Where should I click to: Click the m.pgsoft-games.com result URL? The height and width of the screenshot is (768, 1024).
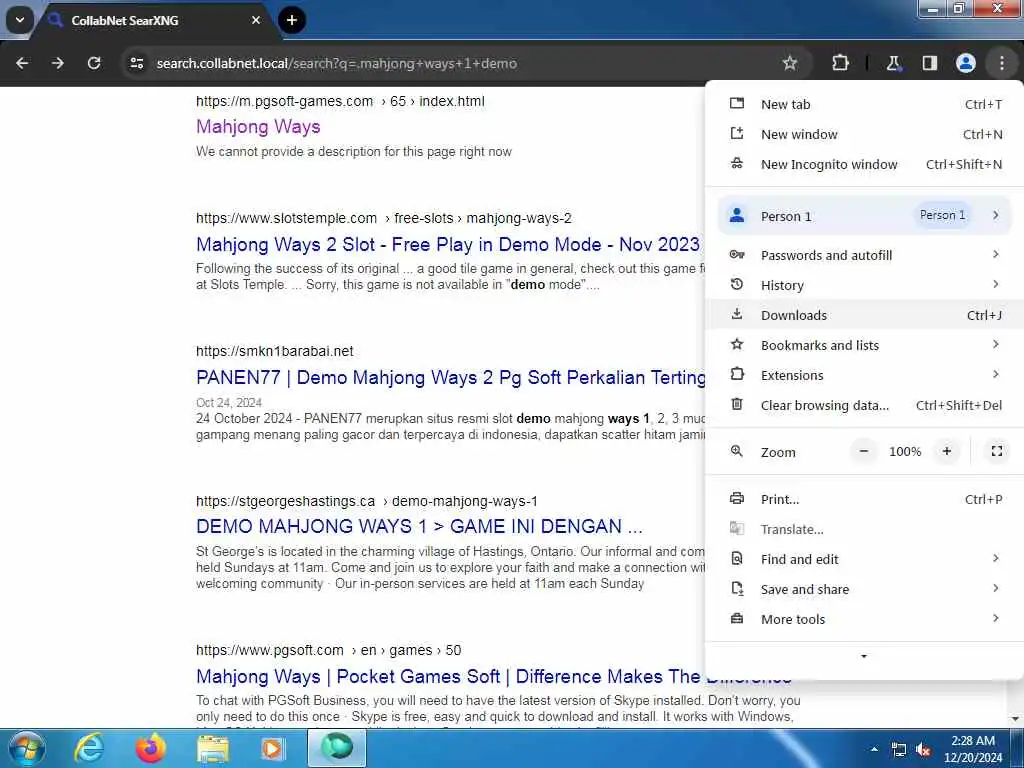click(x=340, y=101)
